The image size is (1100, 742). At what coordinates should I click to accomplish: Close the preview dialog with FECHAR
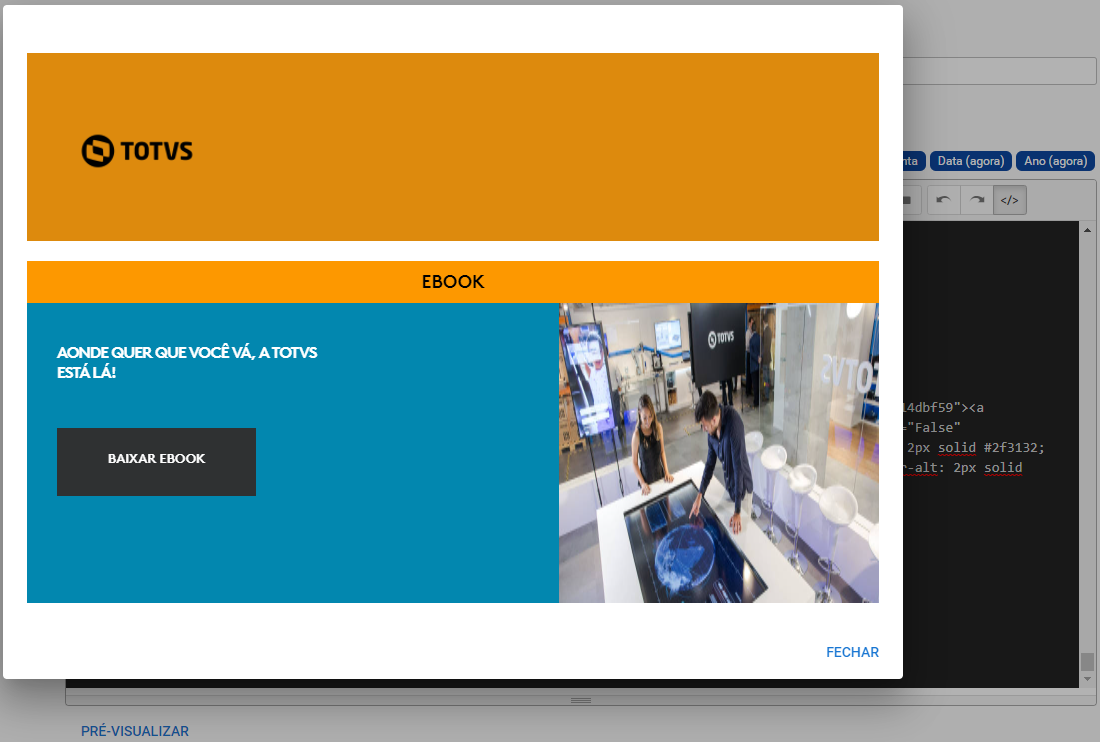(852, 652)
